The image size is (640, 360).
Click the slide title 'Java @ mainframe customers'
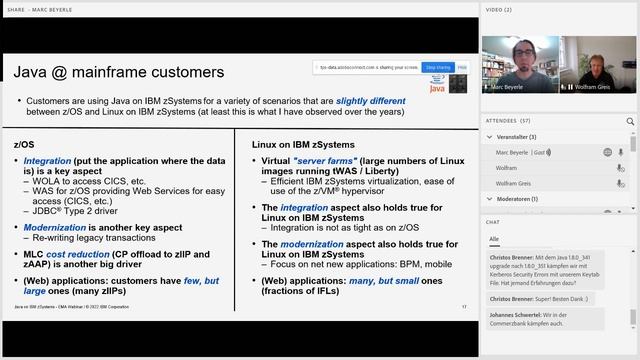(x=119, y=72)
